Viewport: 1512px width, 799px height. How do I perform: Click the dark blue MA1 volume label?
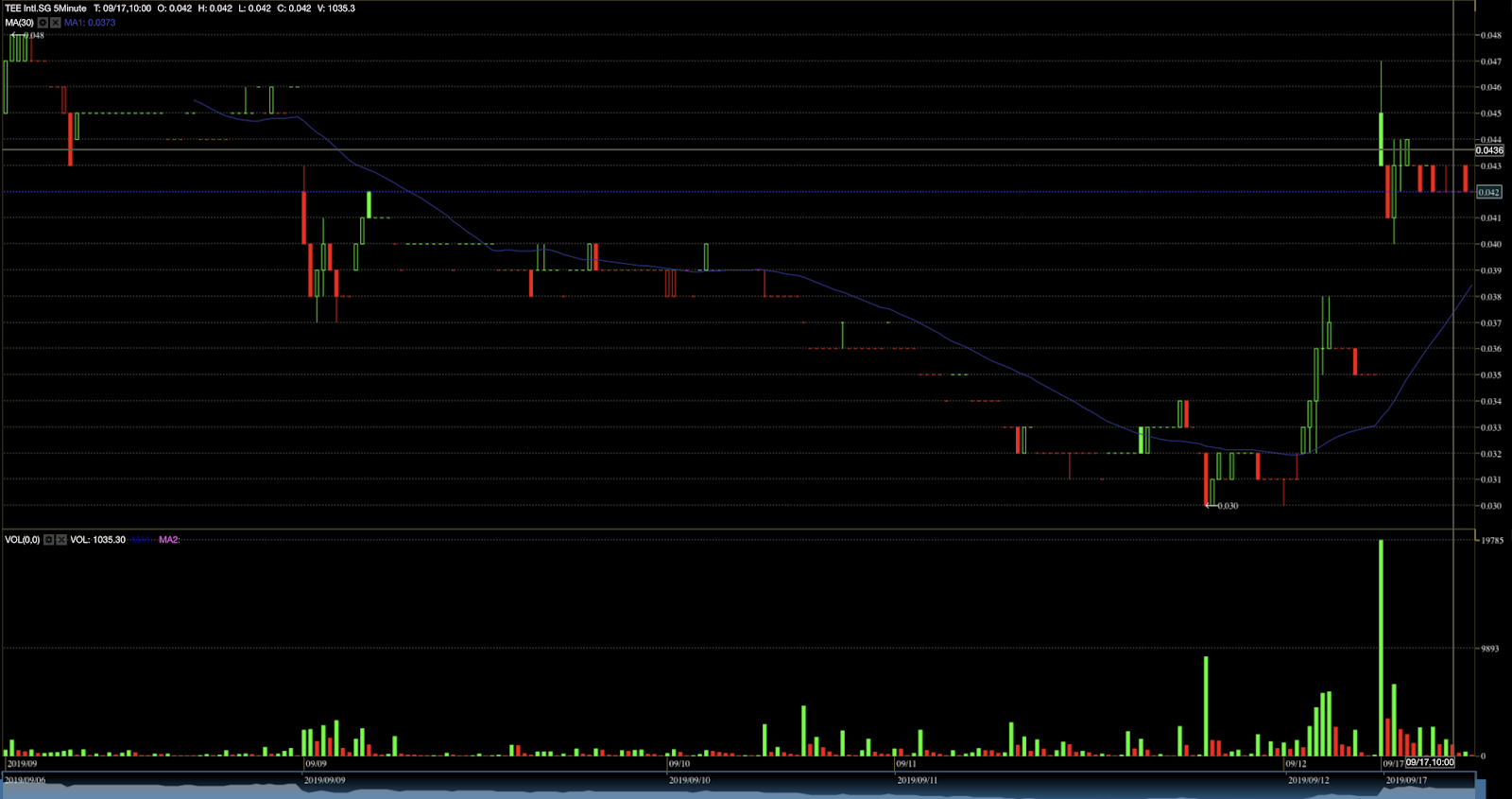140,540
